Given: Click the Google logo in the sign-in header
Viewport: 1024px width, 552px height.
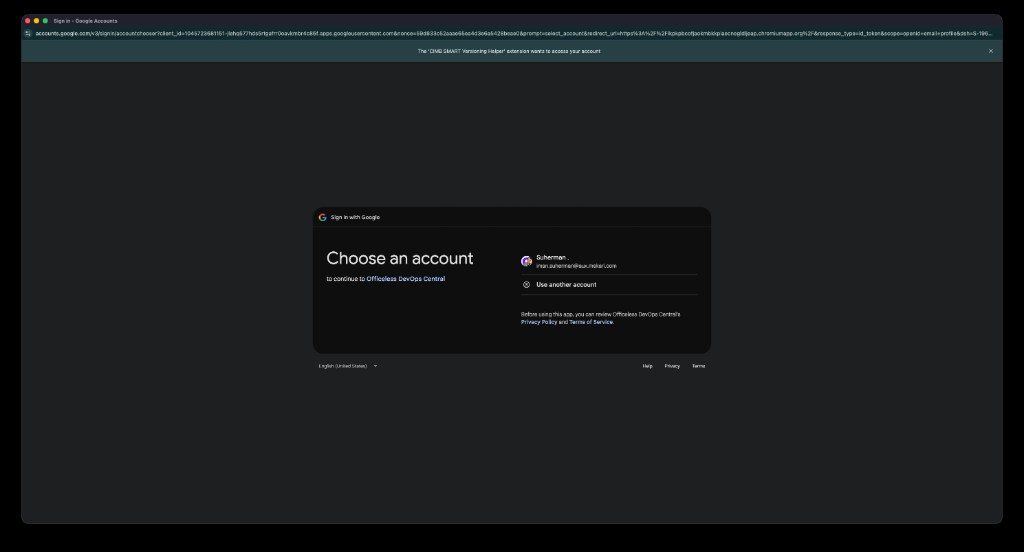Looking at the screenshot, I should point(323,218).
